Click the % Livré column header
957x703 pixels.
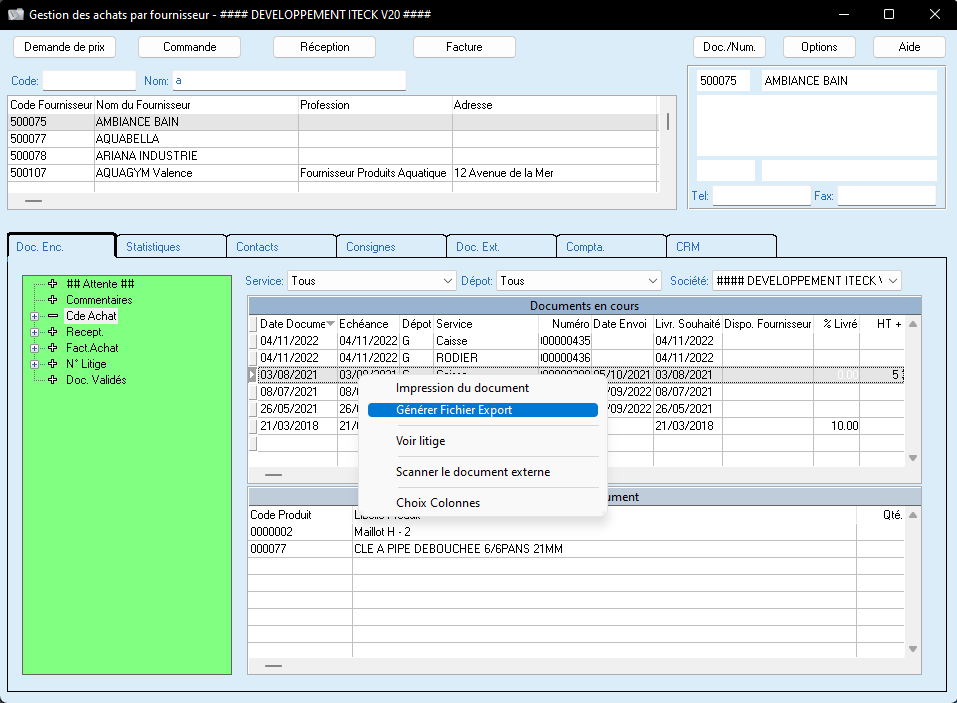point(836,324)
